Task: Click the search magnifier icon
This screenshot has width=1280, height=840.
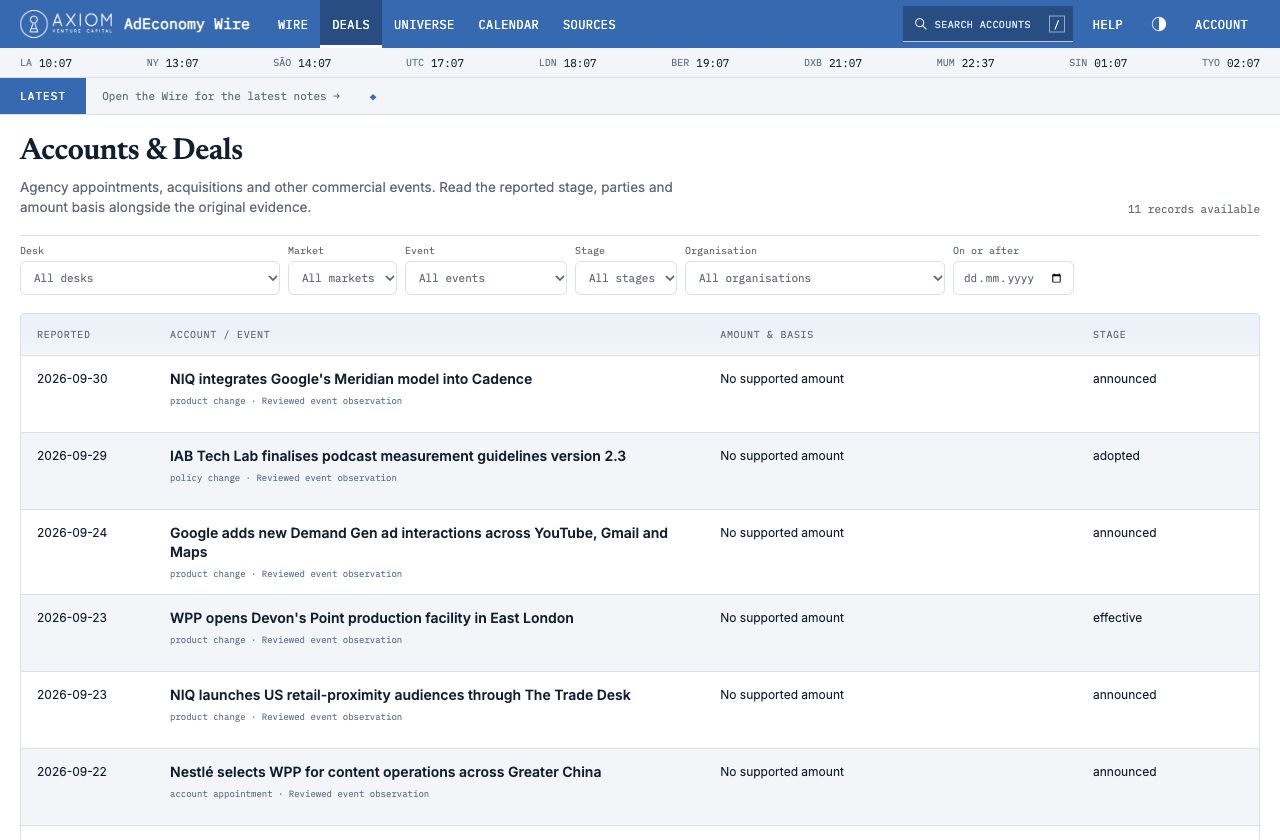Action: [x=921, y=24]
